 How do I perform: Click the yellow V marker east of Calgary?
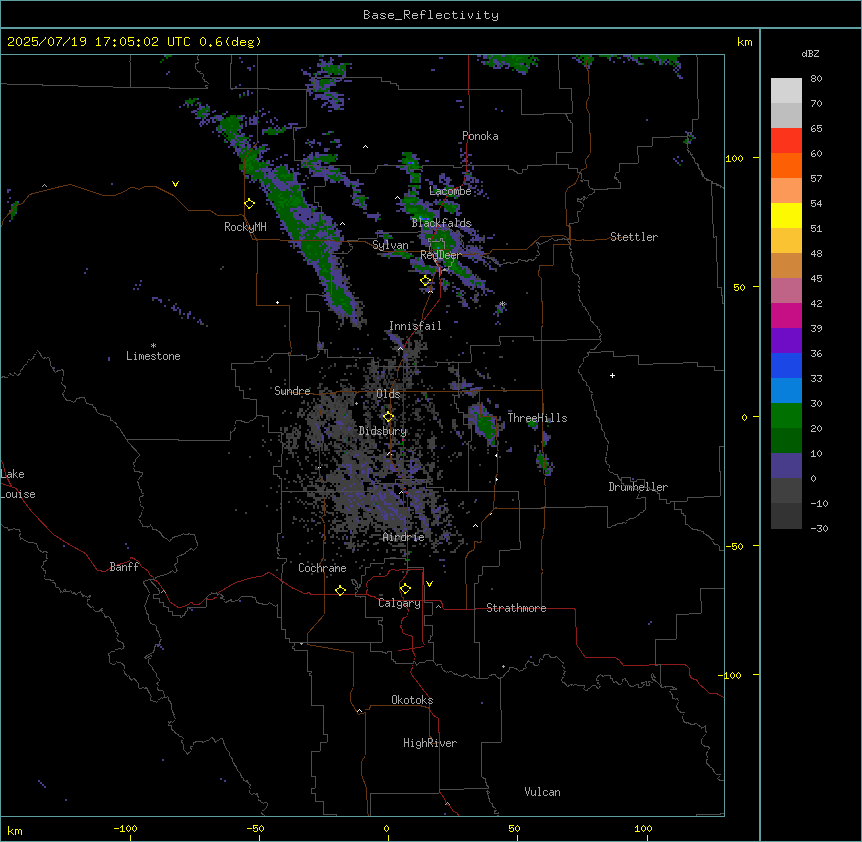(x=429, y=584)
